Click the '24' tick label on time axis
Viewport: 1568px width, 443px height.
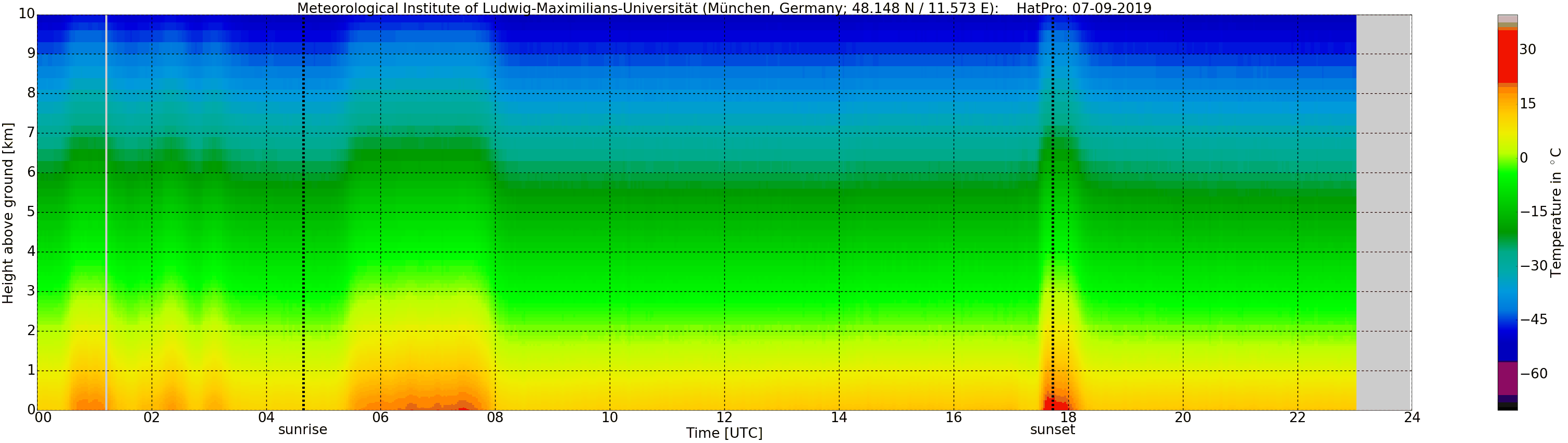tap(1412, 417)
